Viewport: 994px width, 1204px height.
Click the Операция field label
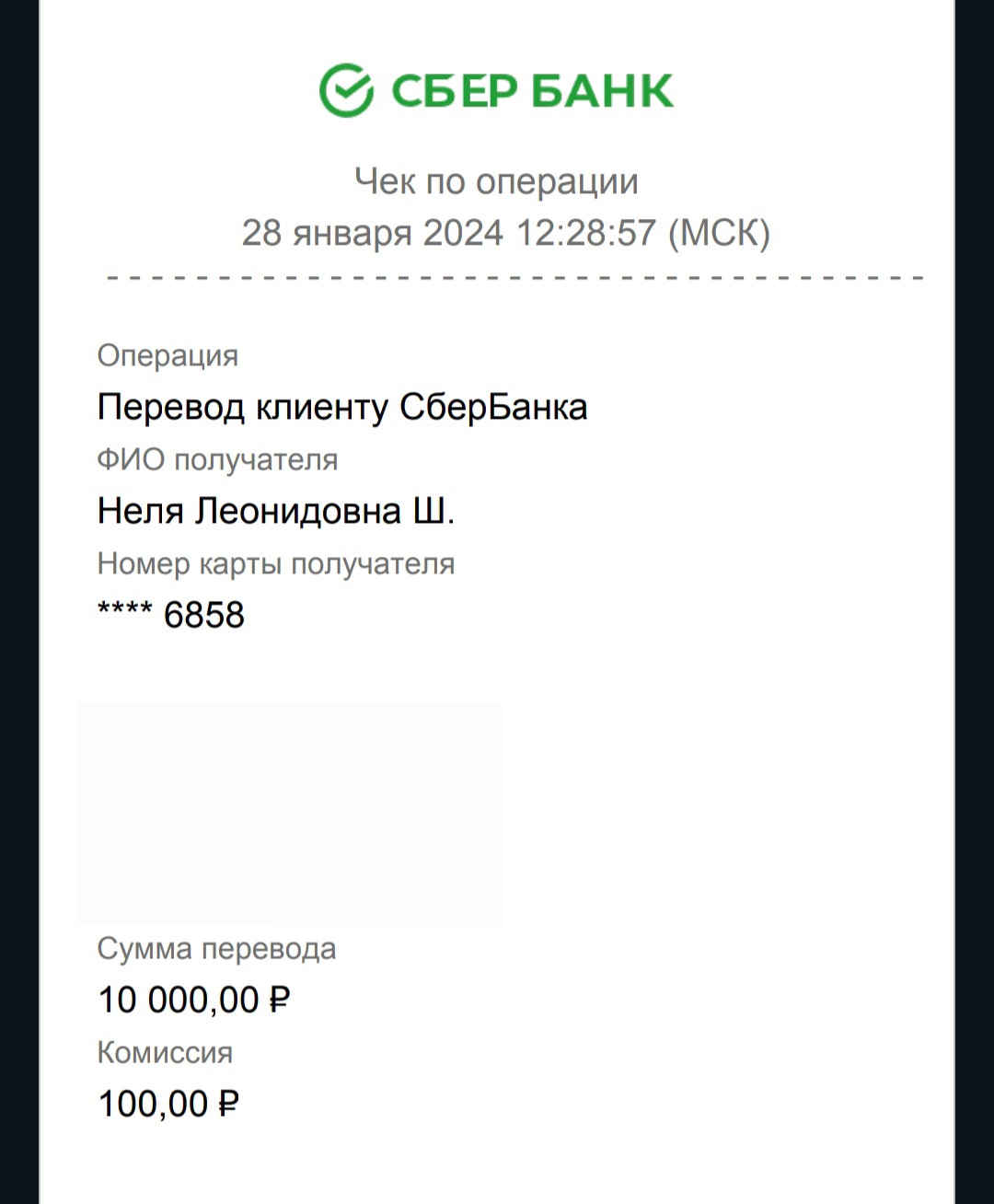[x=168, y=355]
